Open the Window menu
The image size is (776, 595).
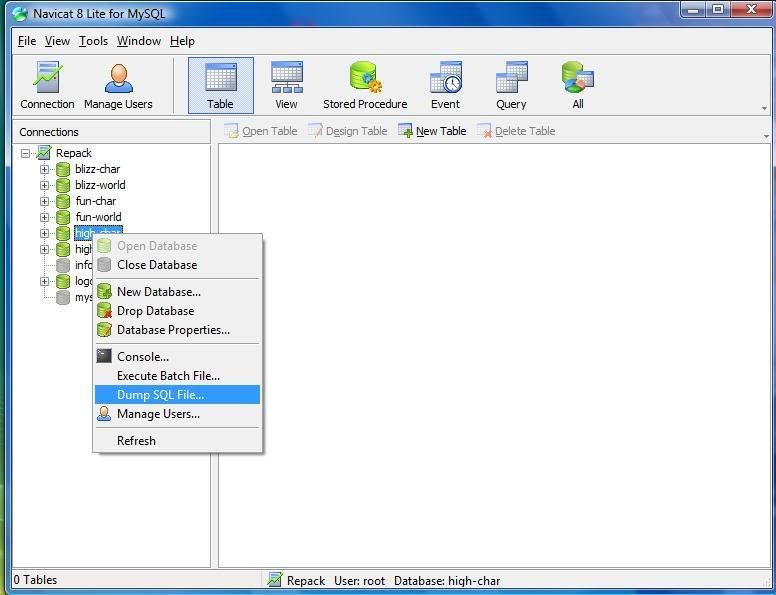(x=139, y=41)
